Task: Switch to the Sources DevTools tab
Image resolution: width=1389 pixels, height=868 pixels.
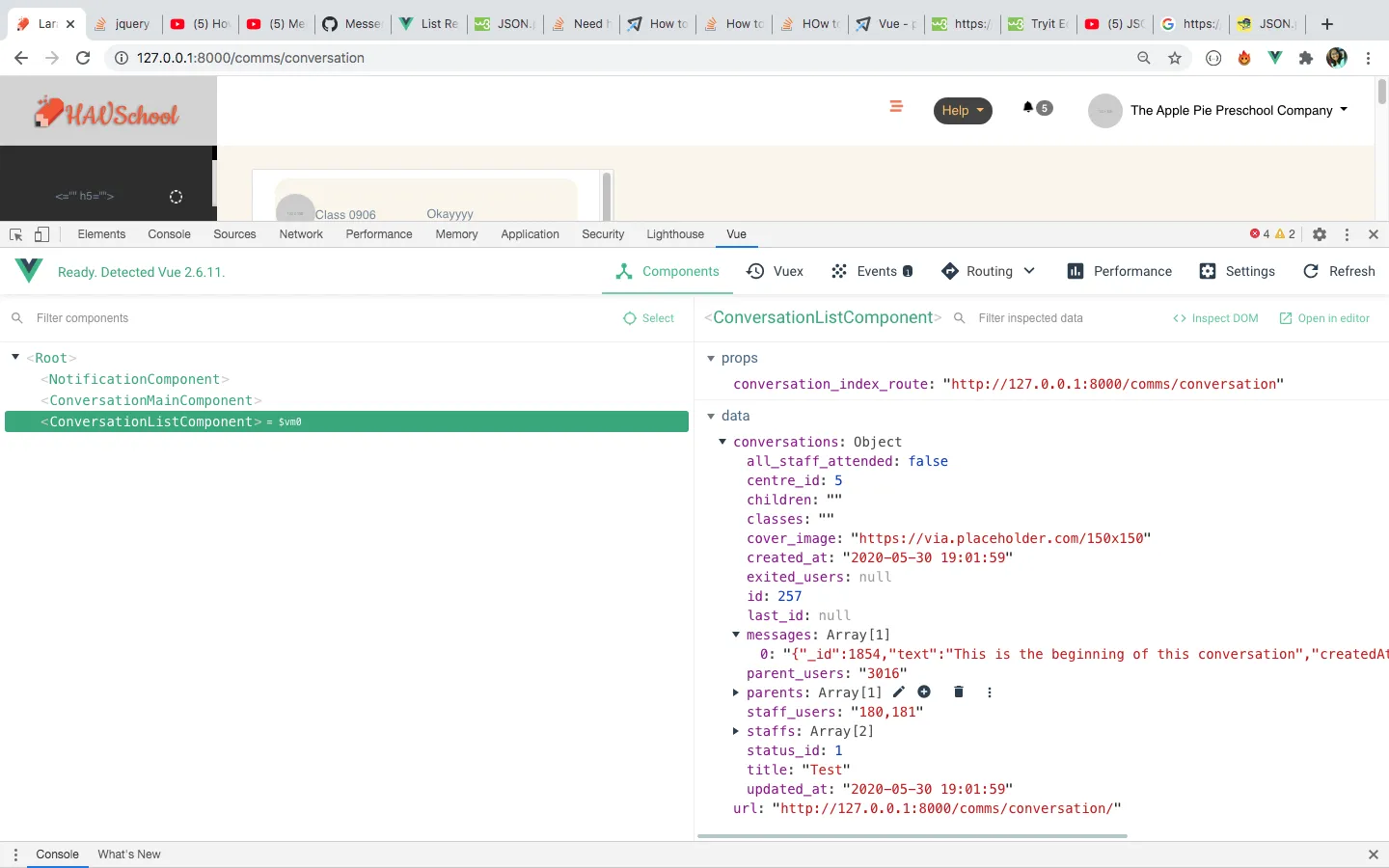Action: click(x=234, y=234)
